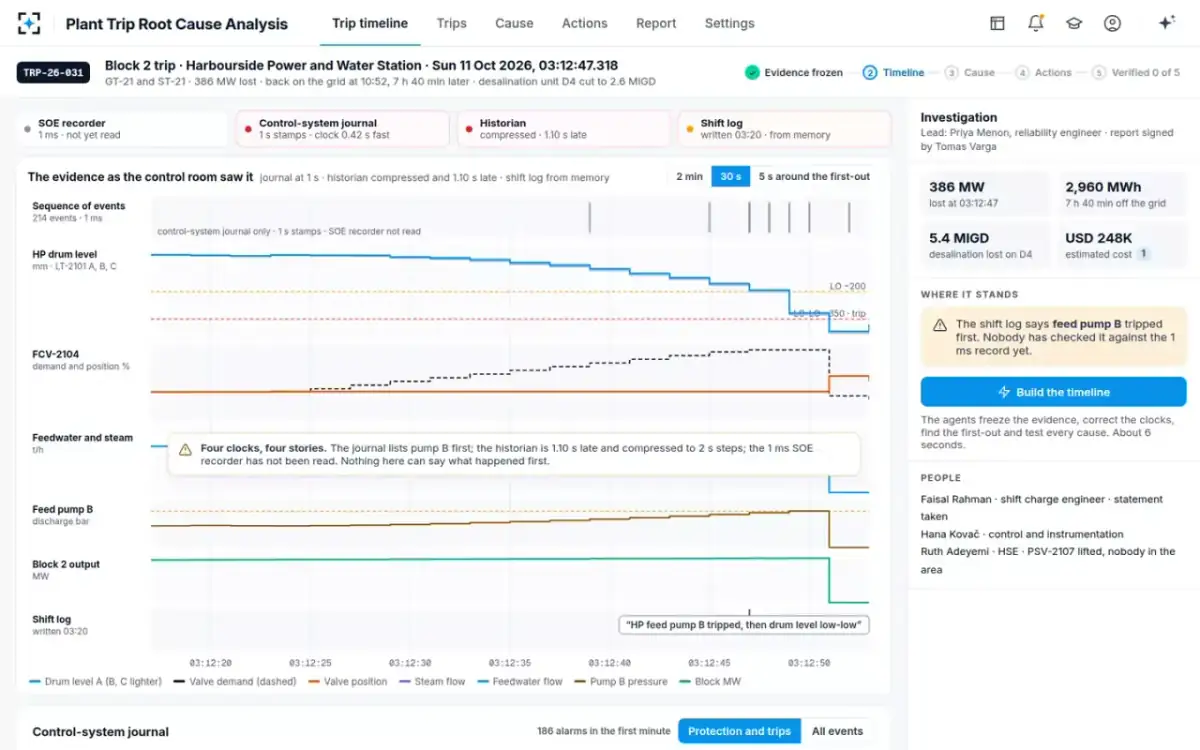This screenshot has height=750, width=1200.
Task: Open the Trips tab
Action: 452,23
